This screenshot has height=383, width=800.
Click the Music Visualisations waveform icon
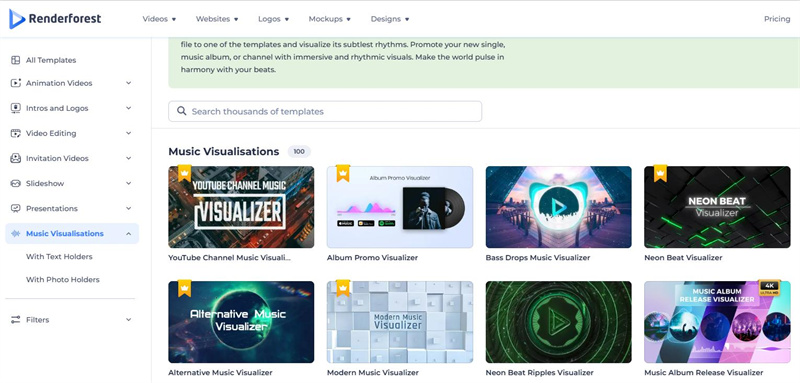16,234
